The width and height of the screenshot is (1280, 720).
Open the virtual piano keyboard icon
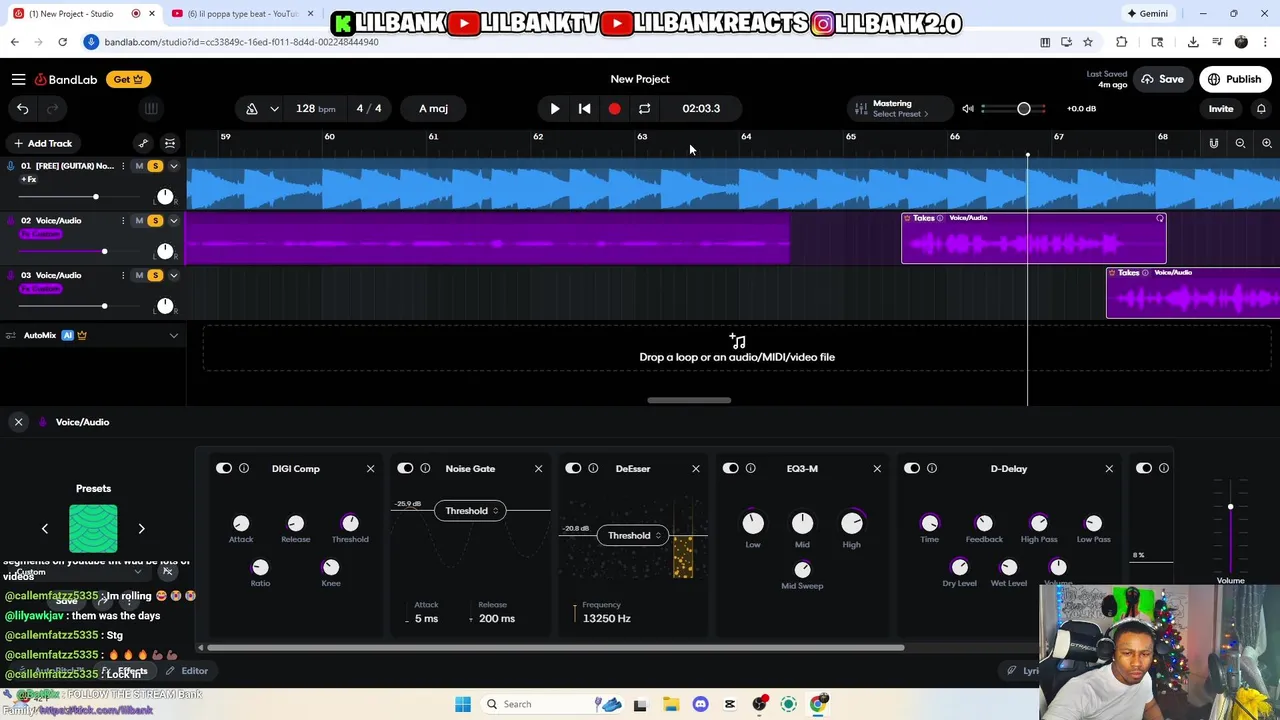click(x=151, y=108)
